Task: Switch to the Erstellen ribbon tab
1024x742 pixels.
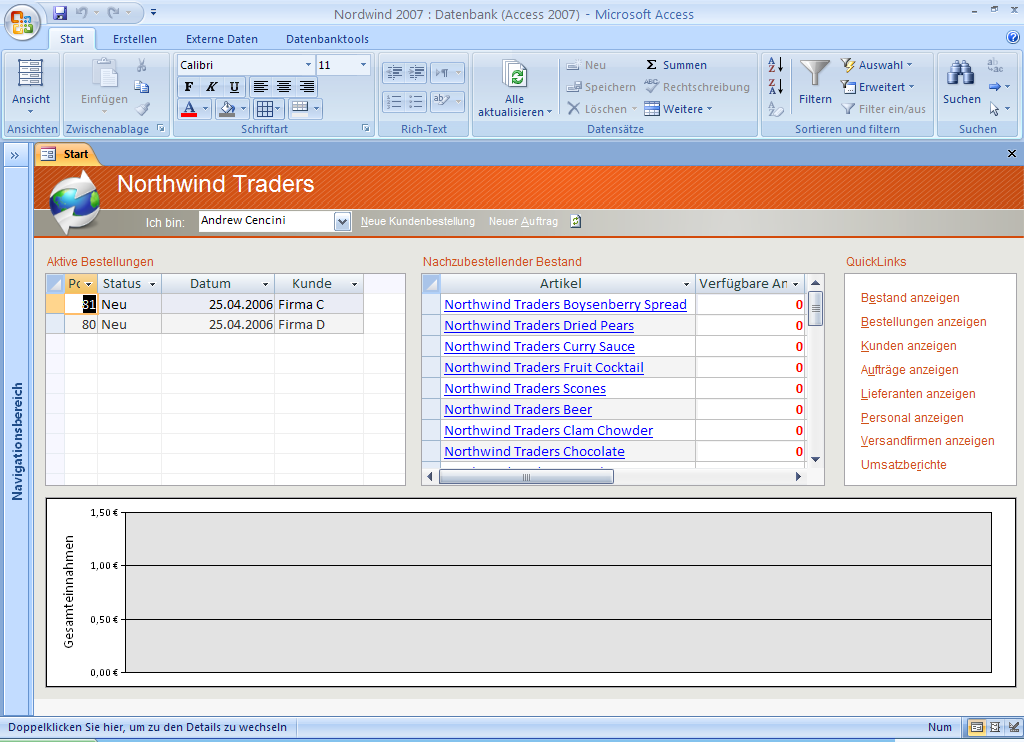Action: pyautogui.click(x=134, y=39)
